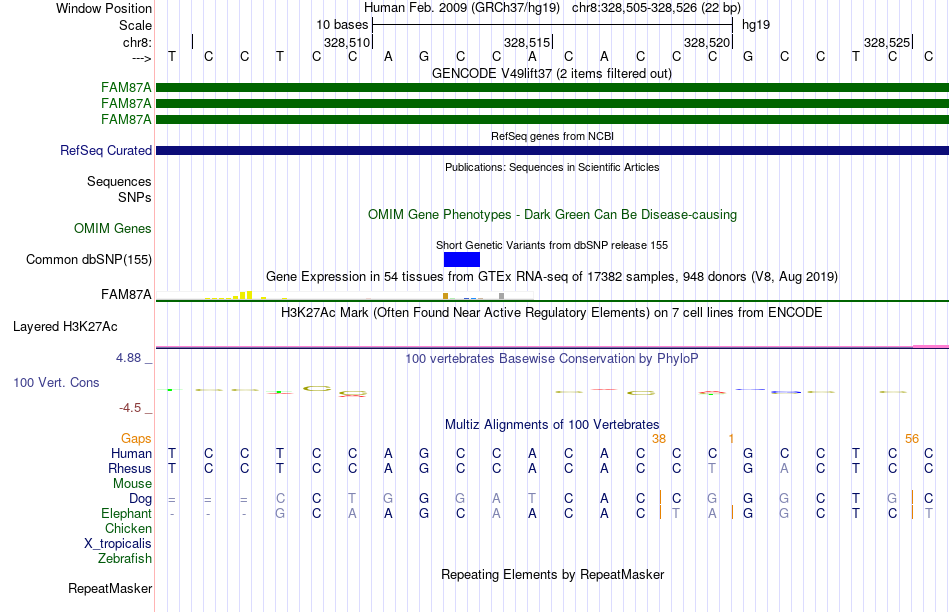Image resolution: width=950 pixels, height=612 pixels.
Task: Select the Mouse alignment row label
Action: pyautogui.click(x=132, y=484)
